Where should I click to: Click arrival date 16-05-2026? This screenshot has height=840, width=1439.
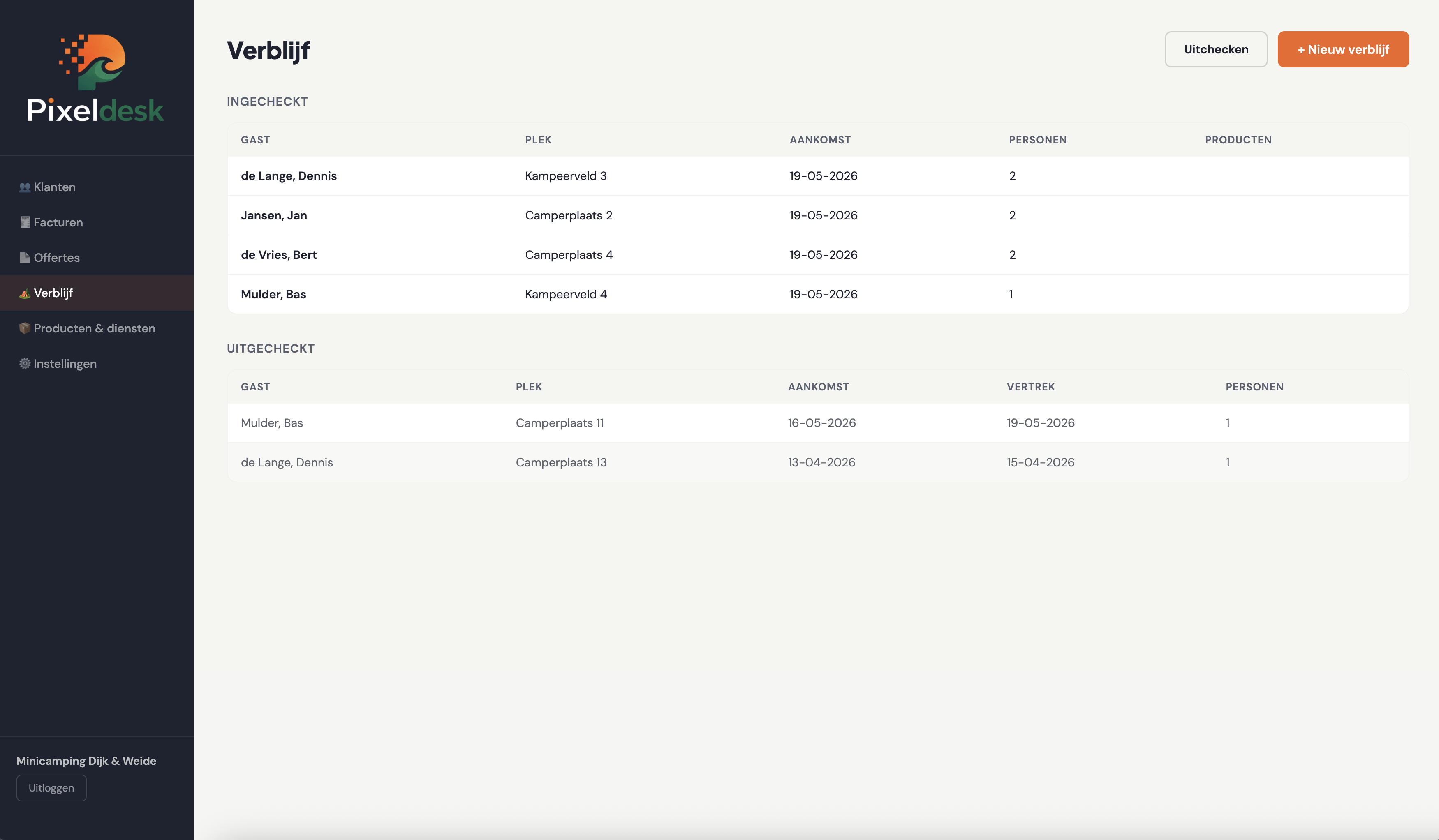click(x=822, y=423)
